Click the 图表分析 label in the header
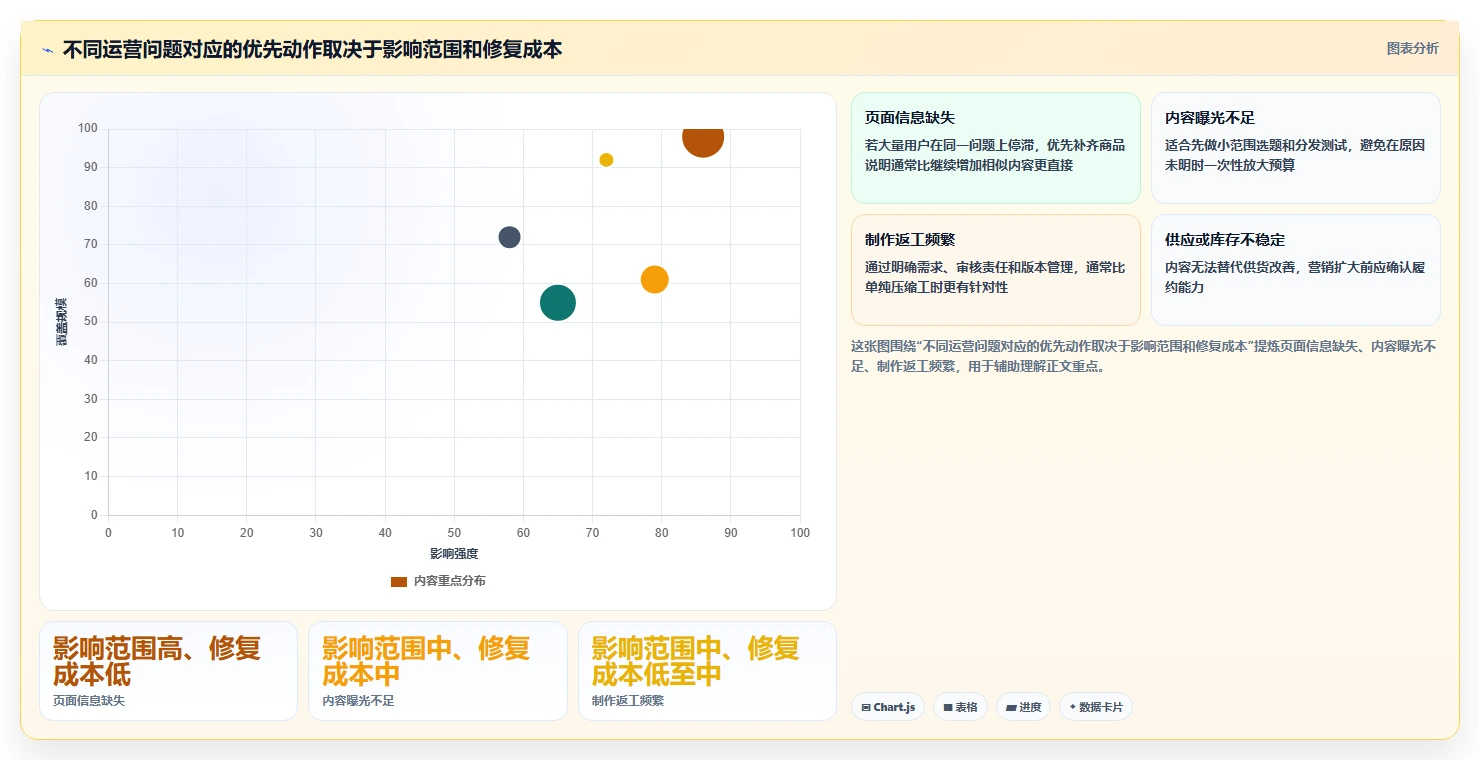 pos(1412,48)
